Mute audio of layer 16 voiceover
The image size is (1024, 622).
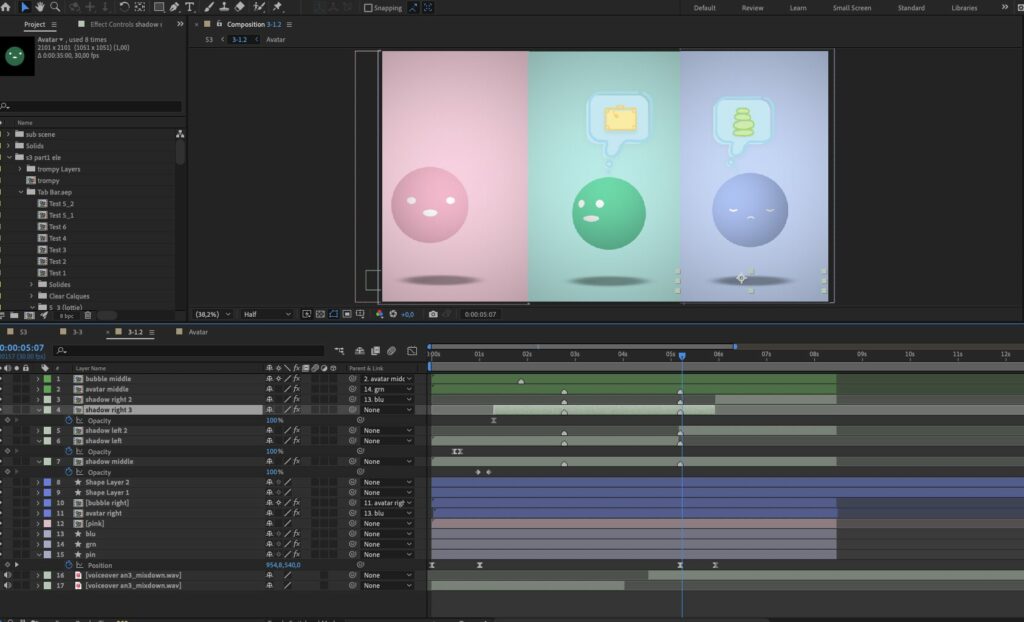coord(7,575)
